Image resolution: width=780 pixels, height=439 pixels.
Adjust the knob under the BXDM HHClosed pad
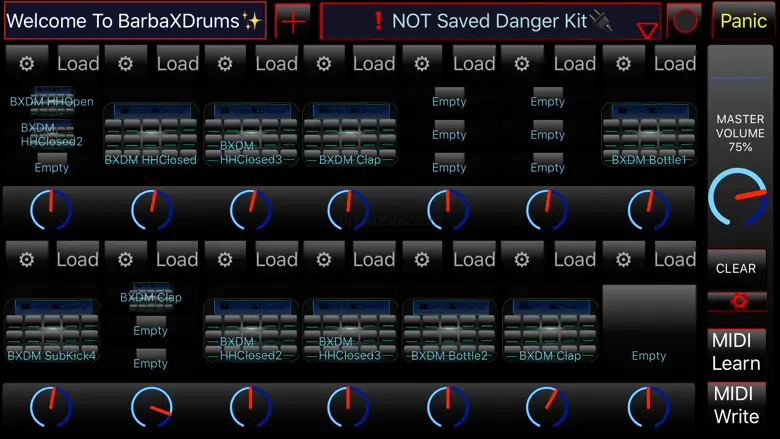click(152, 210)
